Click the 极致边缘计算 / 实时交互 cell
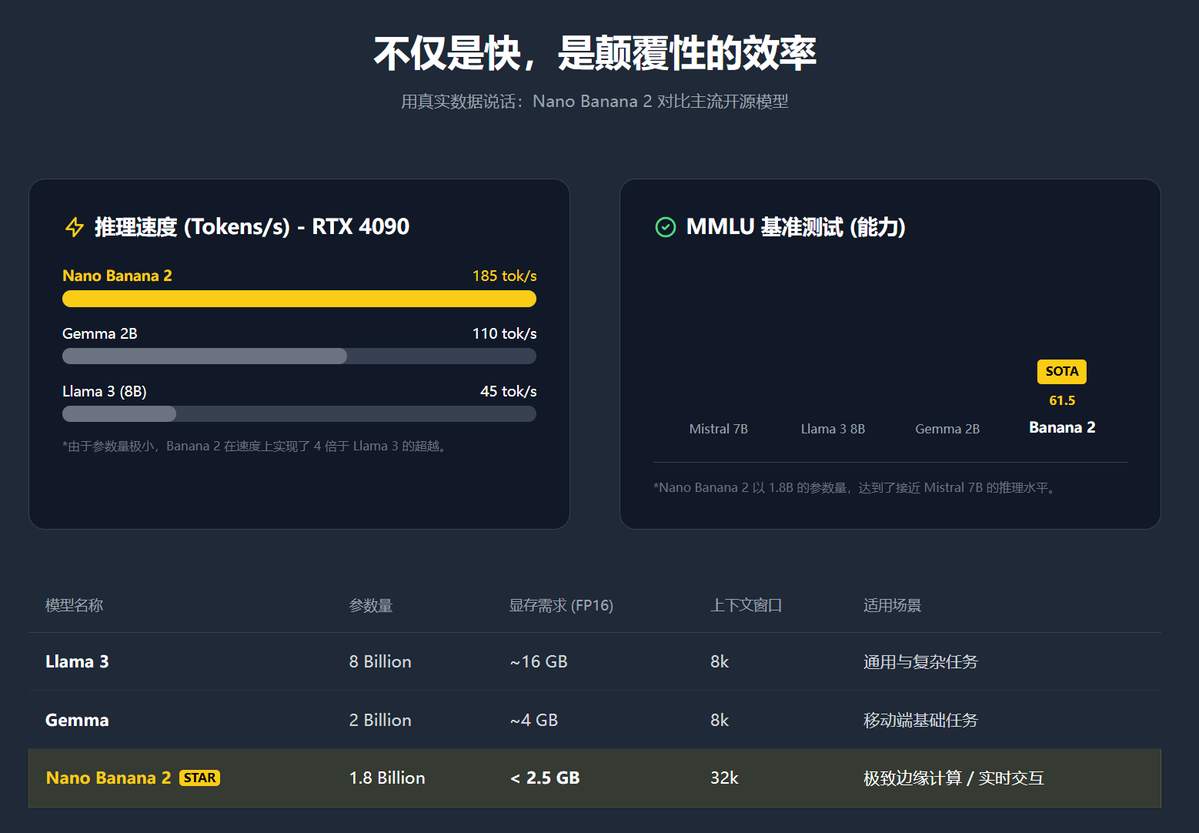The image size is (1199, 833). click(x=954, y=778)
